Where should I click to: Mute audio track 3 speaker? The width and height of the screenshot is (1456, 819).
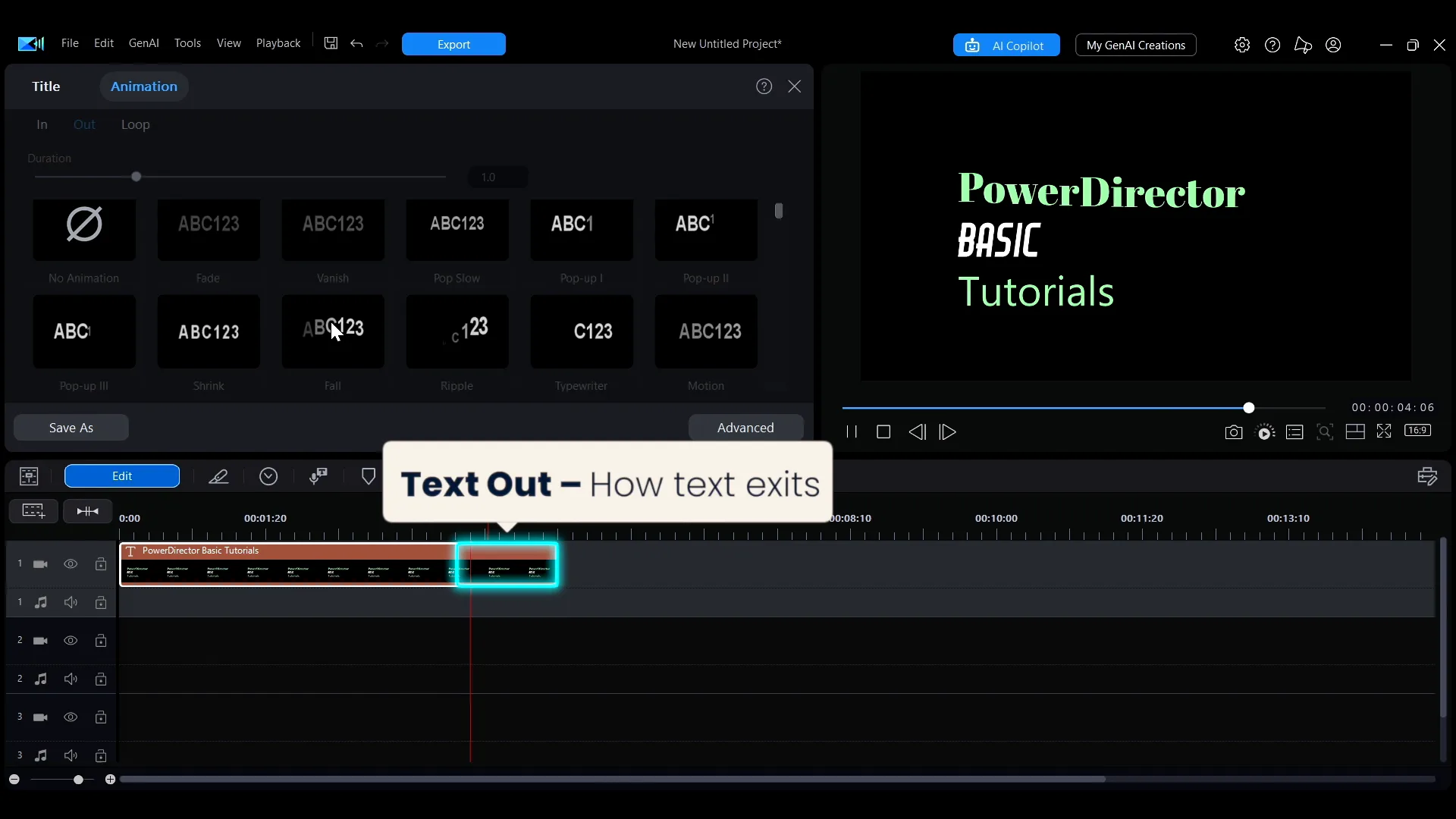tap(71, 756)
